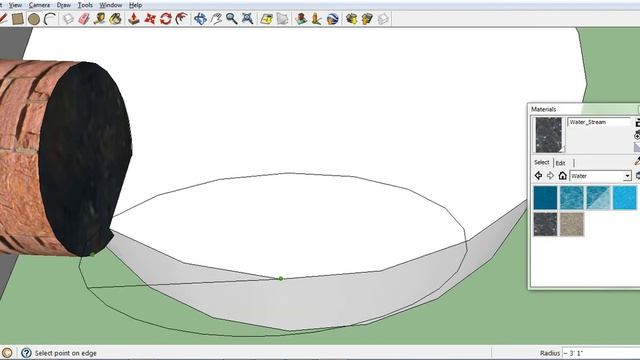
Task: Select the Tape Measure tool
Action: click(x=100, y=19)
